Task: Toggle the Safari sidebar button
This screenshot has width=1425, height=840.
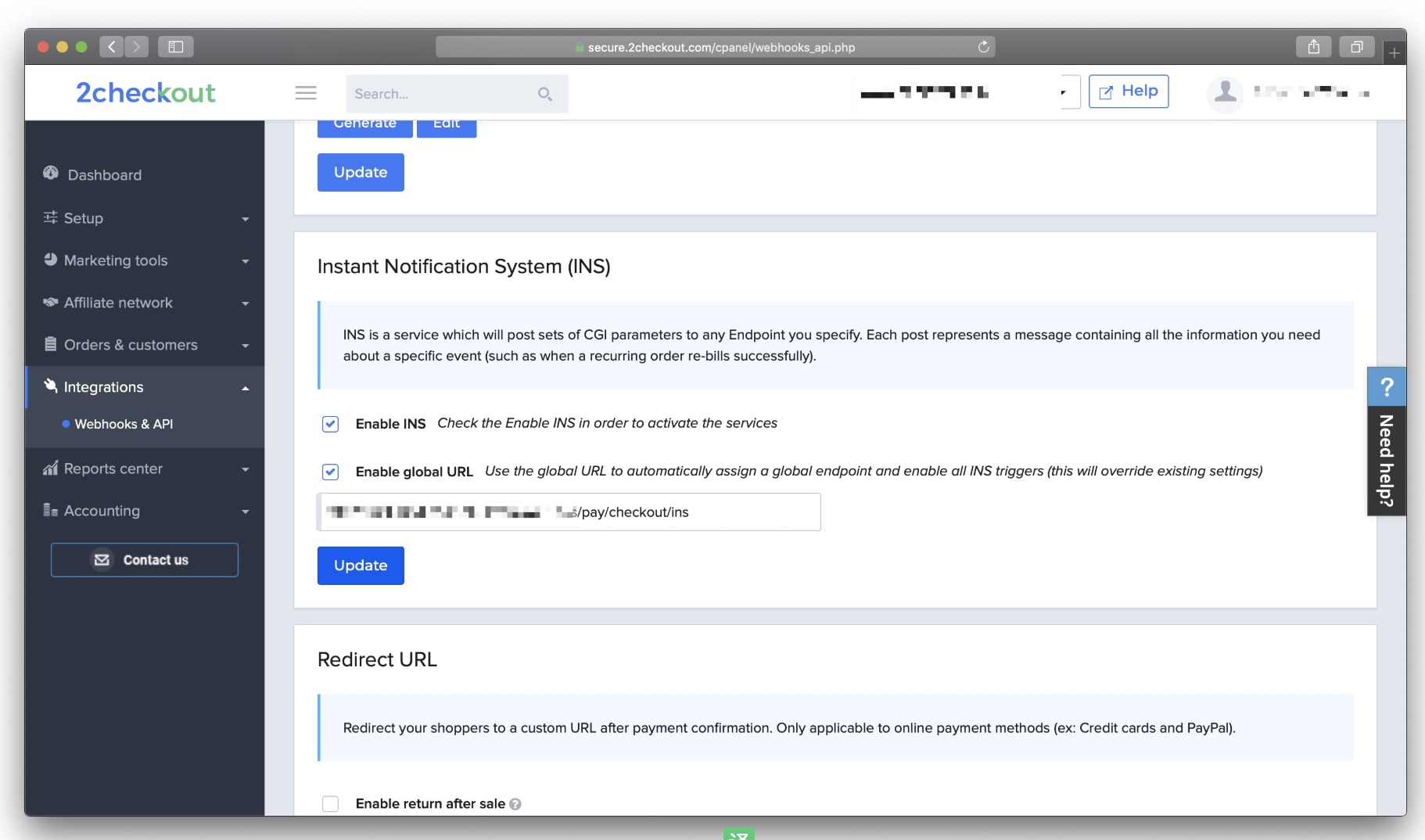Action: pyautogui.click(x=176, y=47)
